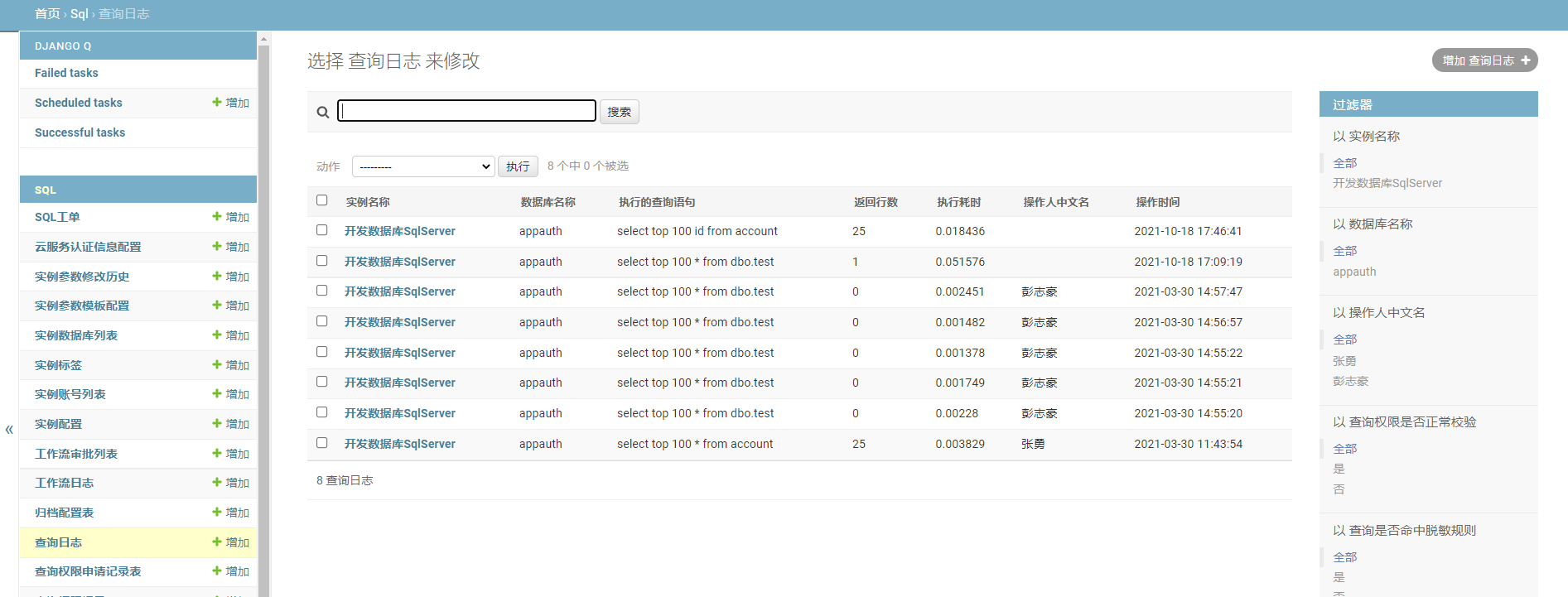Image resolution: width=1568 pixels, height=597 pixels.
Task: Open the 动作 action dropdown
Action: [422, 166]
